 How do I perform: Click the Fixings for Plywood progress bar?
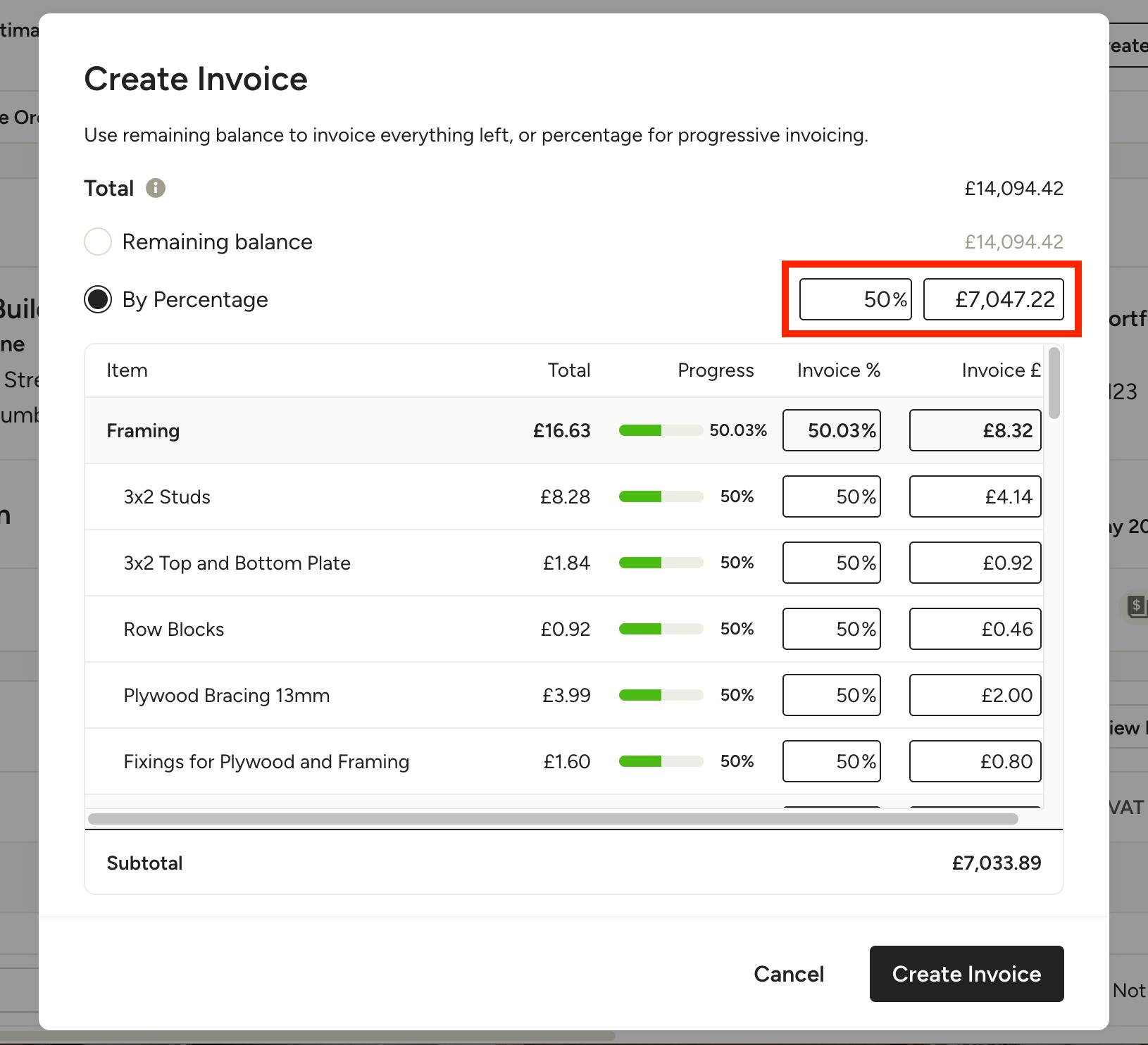pyautogui.click(x=661, y=761)
